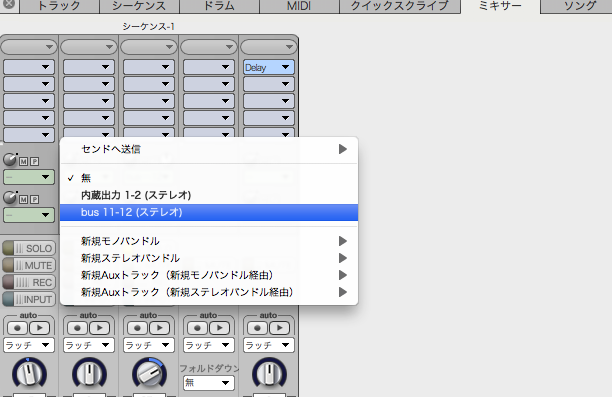
Task: Expand the 新規モノバンドル submenu arrow
Action: pyautogui.click(x=343, y=241)
